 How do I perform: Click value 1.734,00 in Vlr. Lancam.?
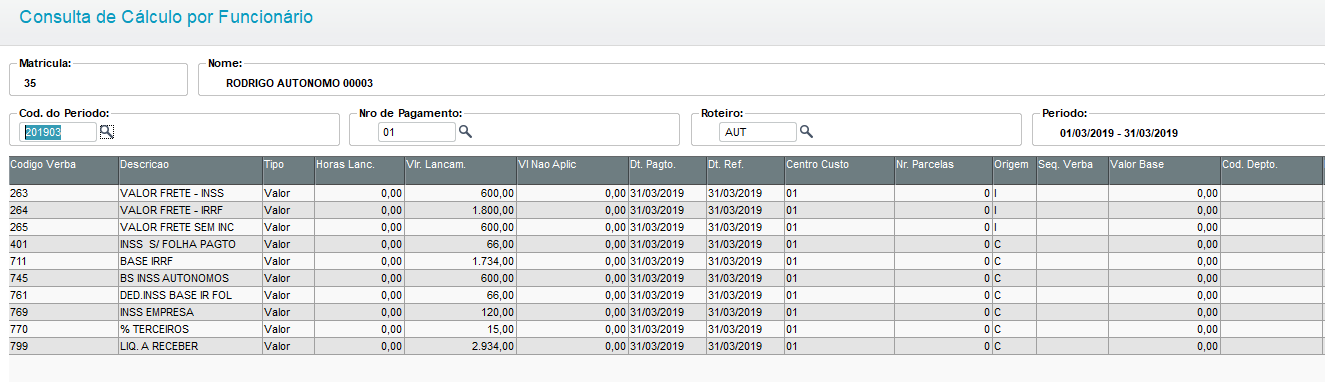[x=494, y=262]
